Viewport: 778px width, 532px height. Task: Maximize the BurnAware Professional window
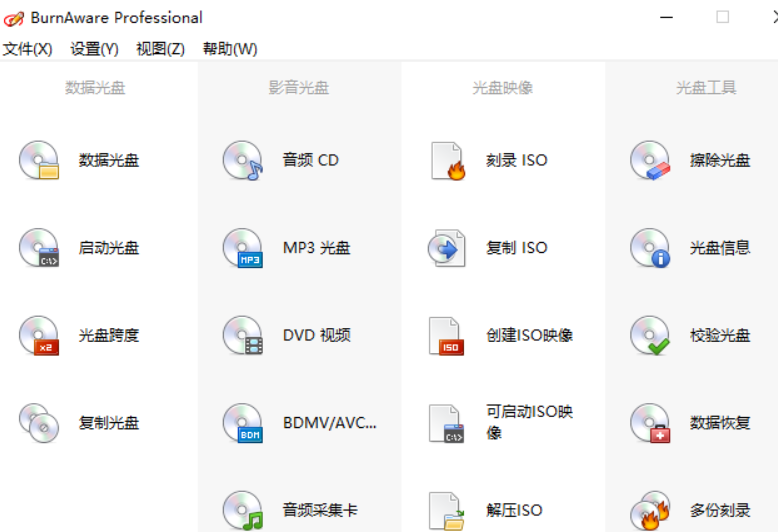[x=722, y=17]
